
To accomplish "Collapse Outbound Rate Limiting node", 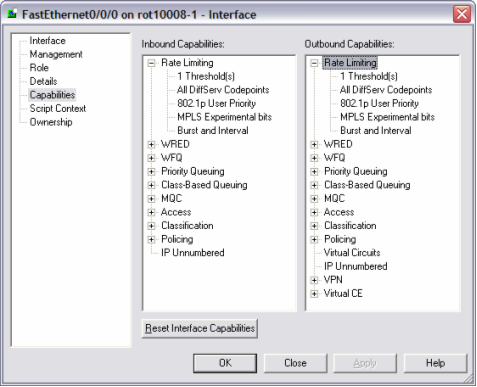I will tap(314, 63).
